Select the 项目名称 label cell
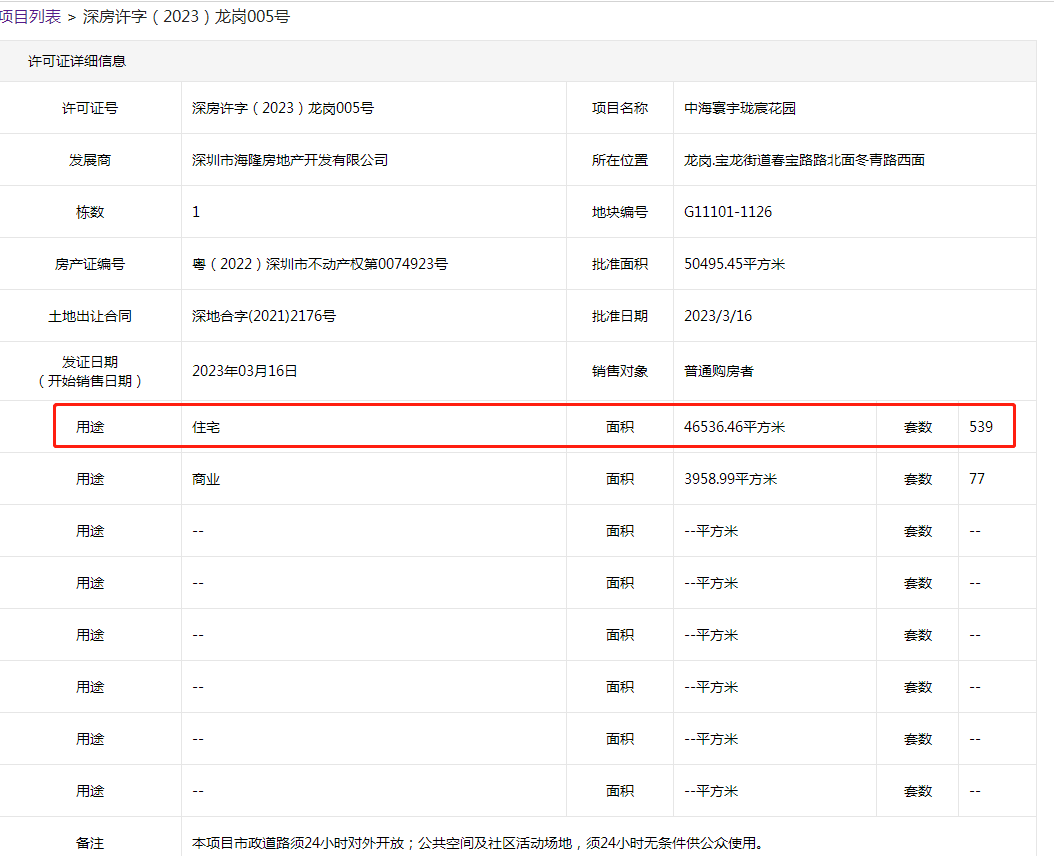Screen dimensions: 1054x856 [x=620, y=108]
